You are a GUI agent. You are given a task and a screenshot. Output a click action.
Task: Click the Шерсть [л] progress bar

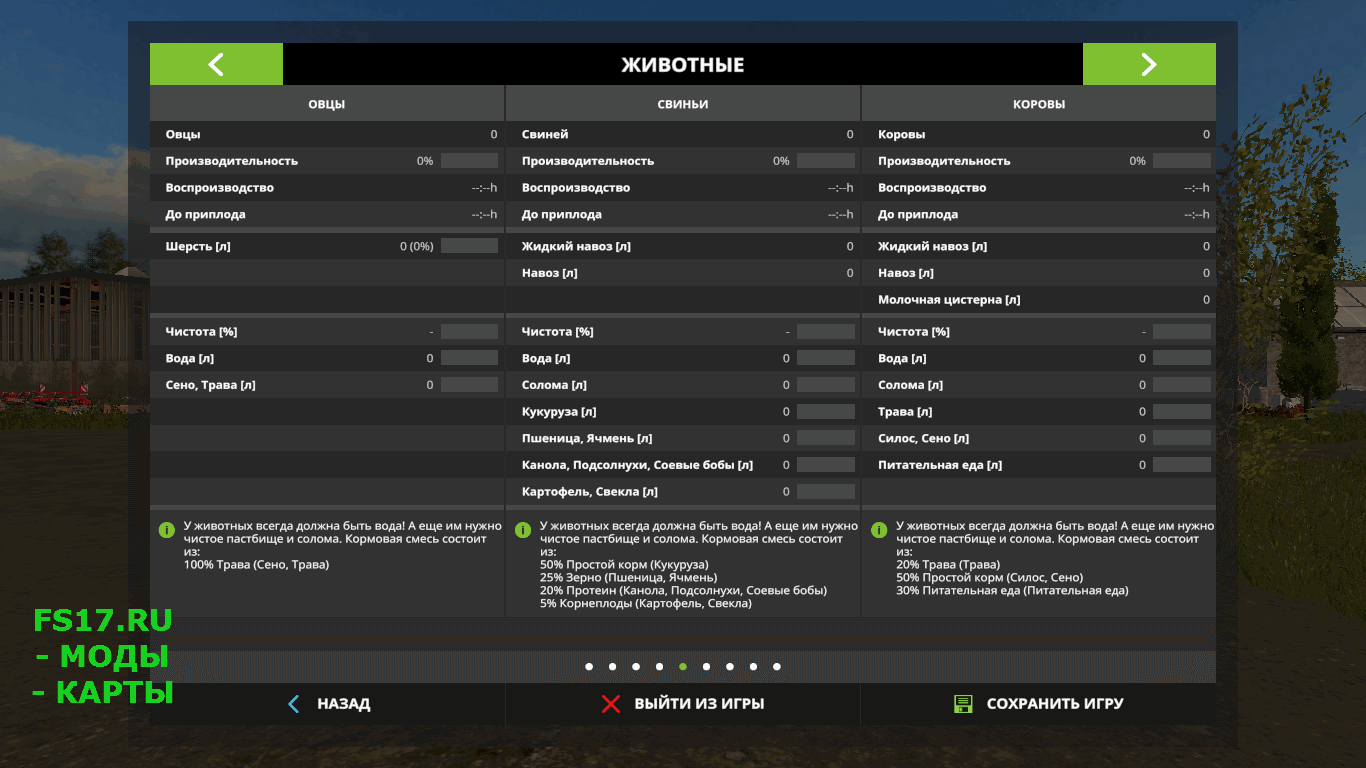[469, 246]
